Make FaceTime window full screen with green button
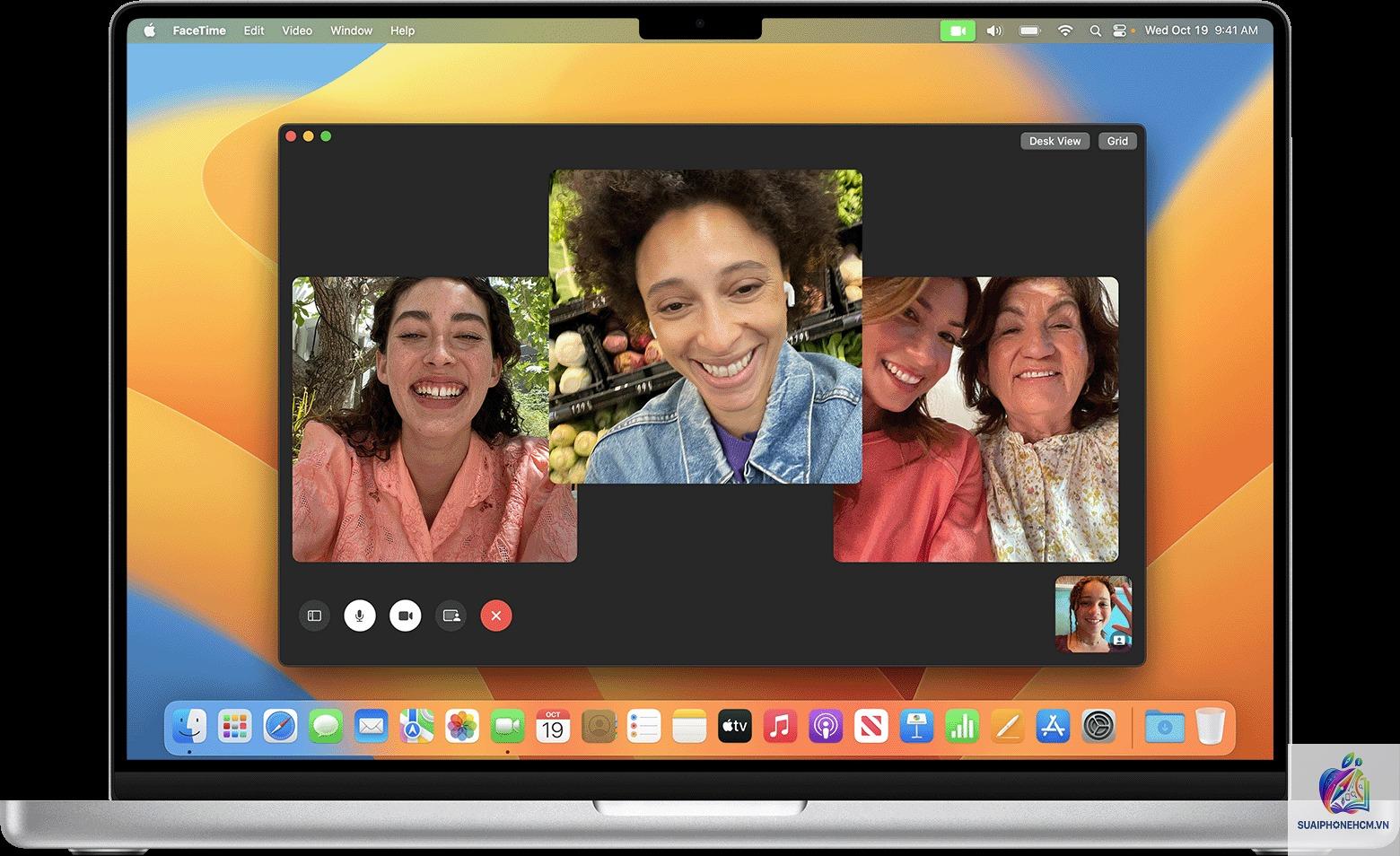This screenshot has width=1400, height=856. [x=326, y=136]
